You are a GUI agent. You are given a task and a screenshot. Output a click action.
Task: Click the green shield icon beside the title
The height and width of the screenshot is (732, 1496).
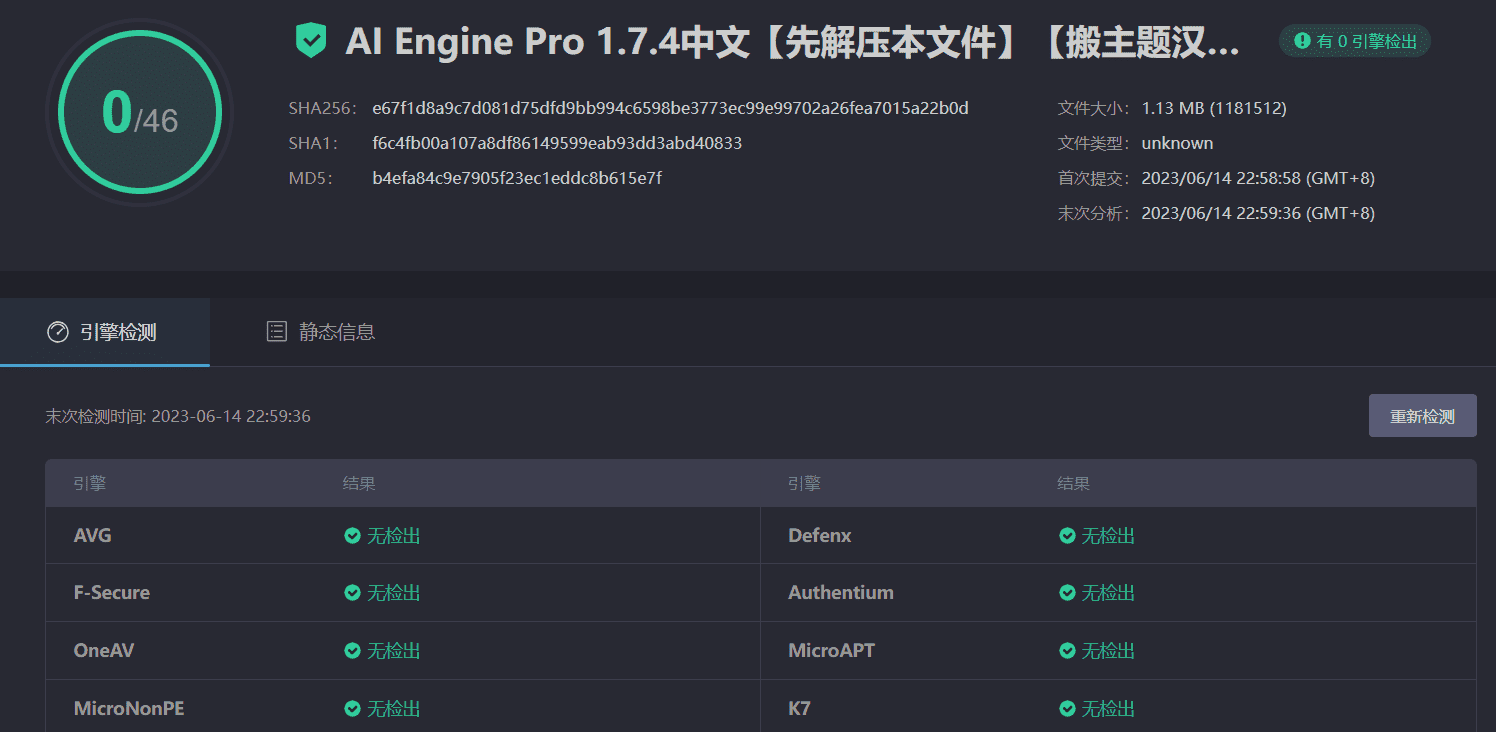311,41
